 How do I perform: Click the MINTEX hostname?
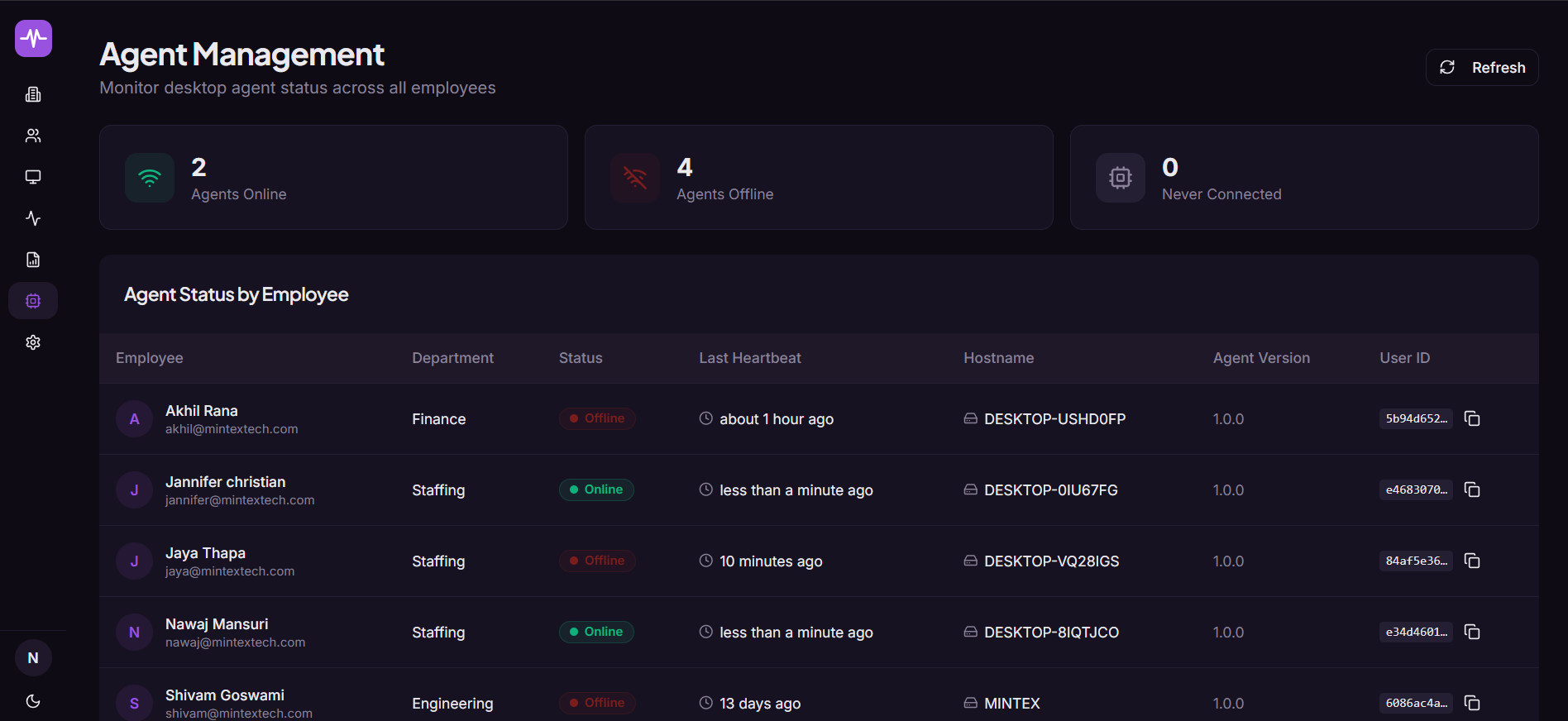coord(1012,704)
